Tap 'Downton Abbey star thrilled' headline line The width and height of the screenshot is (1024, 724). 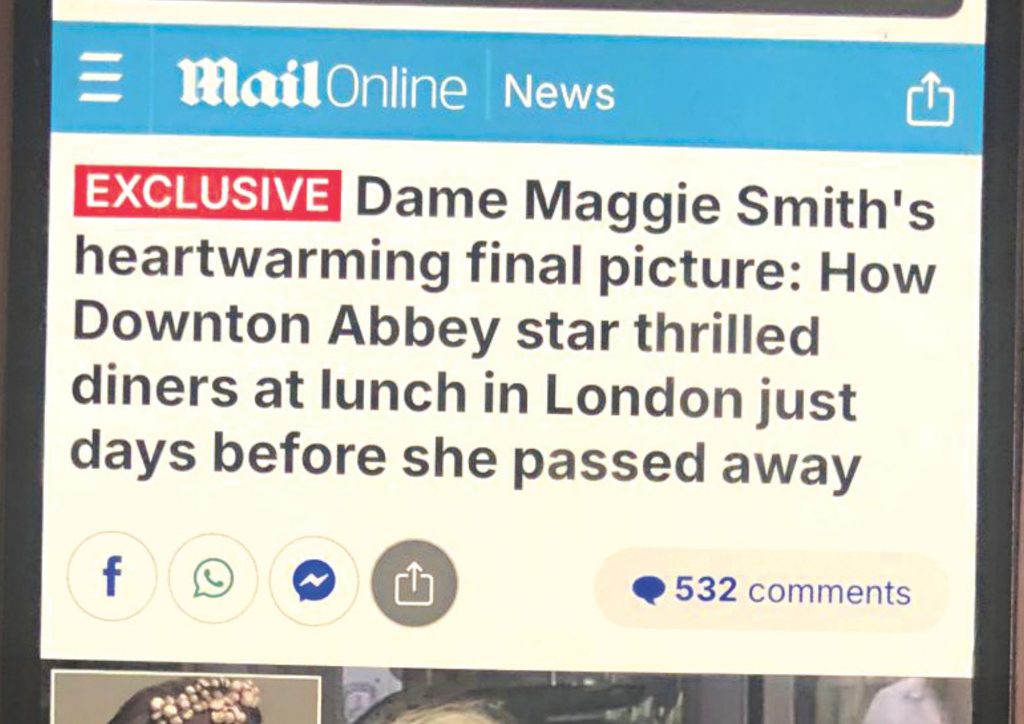tap(447, 330)
